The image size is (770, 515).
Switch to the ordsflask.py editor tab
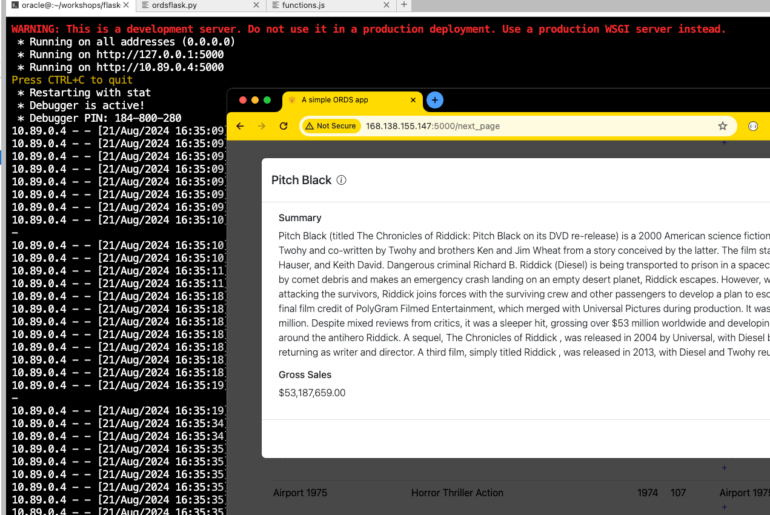(x=174, y=5)
